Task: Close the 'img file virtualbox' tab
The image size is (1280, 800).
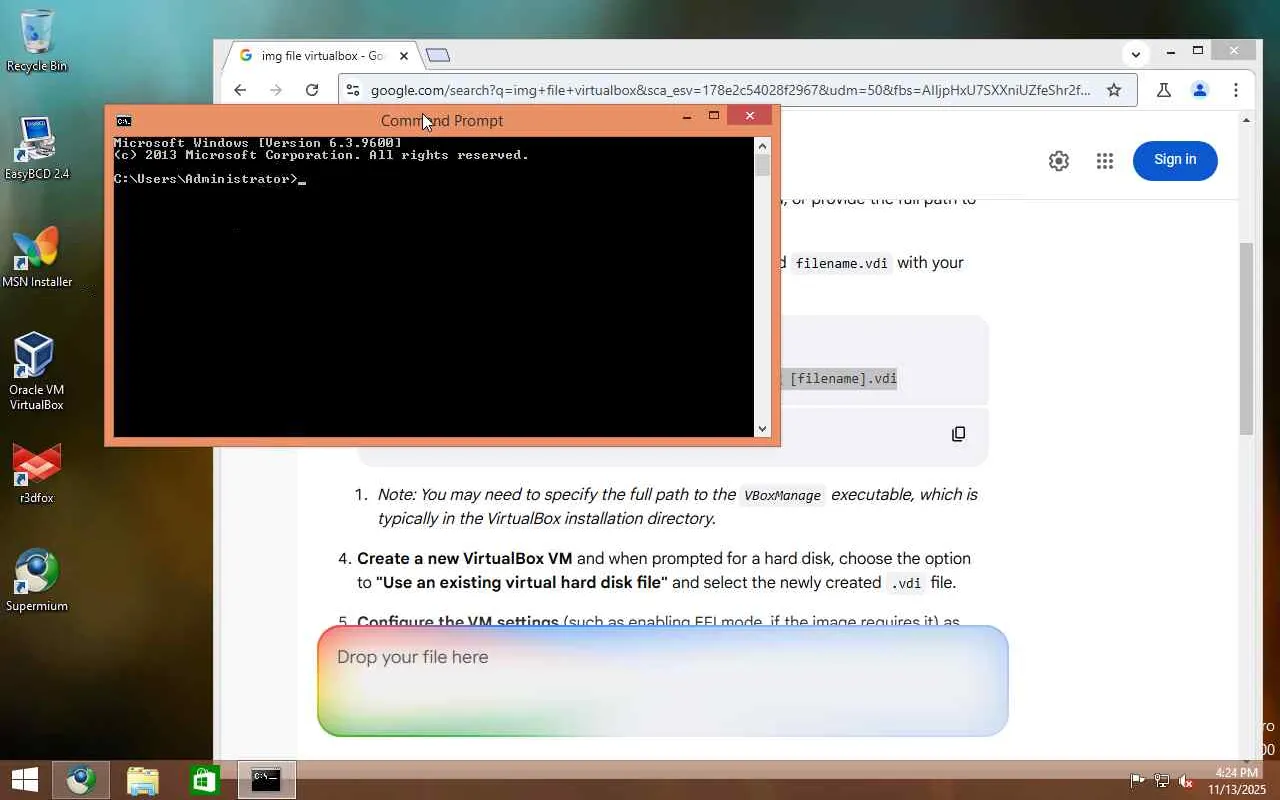Action: [404, 56]
